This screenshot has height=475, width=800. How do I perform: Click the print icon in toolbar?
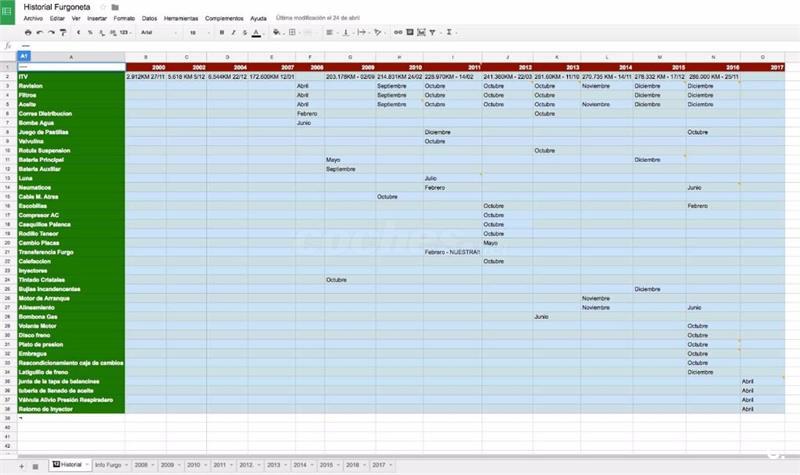click(28, 32)
